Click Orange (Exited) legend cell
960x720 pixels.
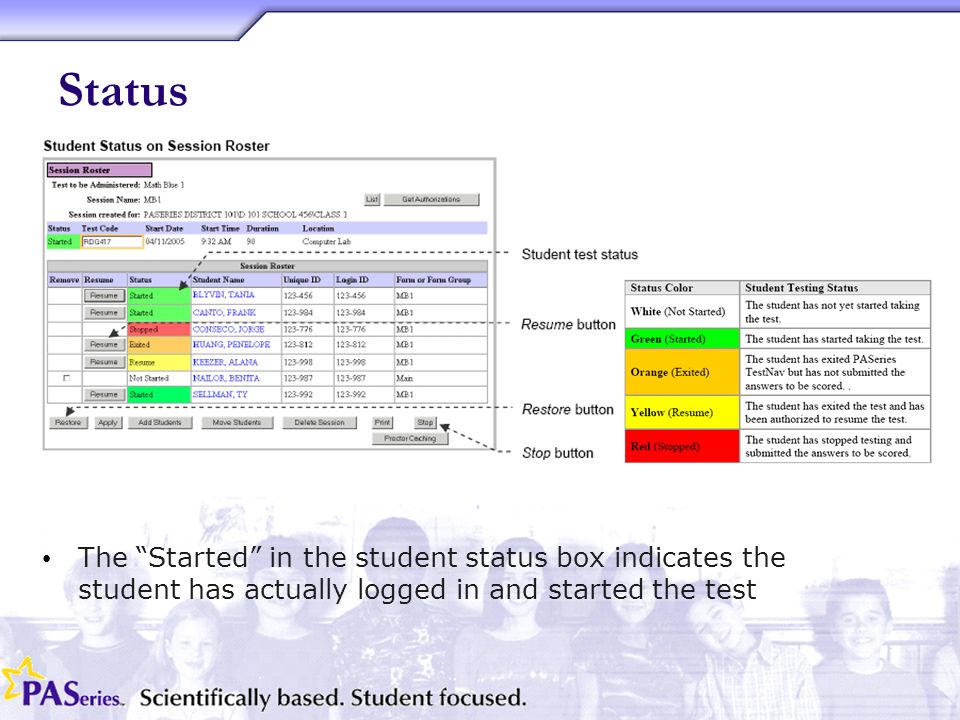pyautogui.click(x=682, y=372)
